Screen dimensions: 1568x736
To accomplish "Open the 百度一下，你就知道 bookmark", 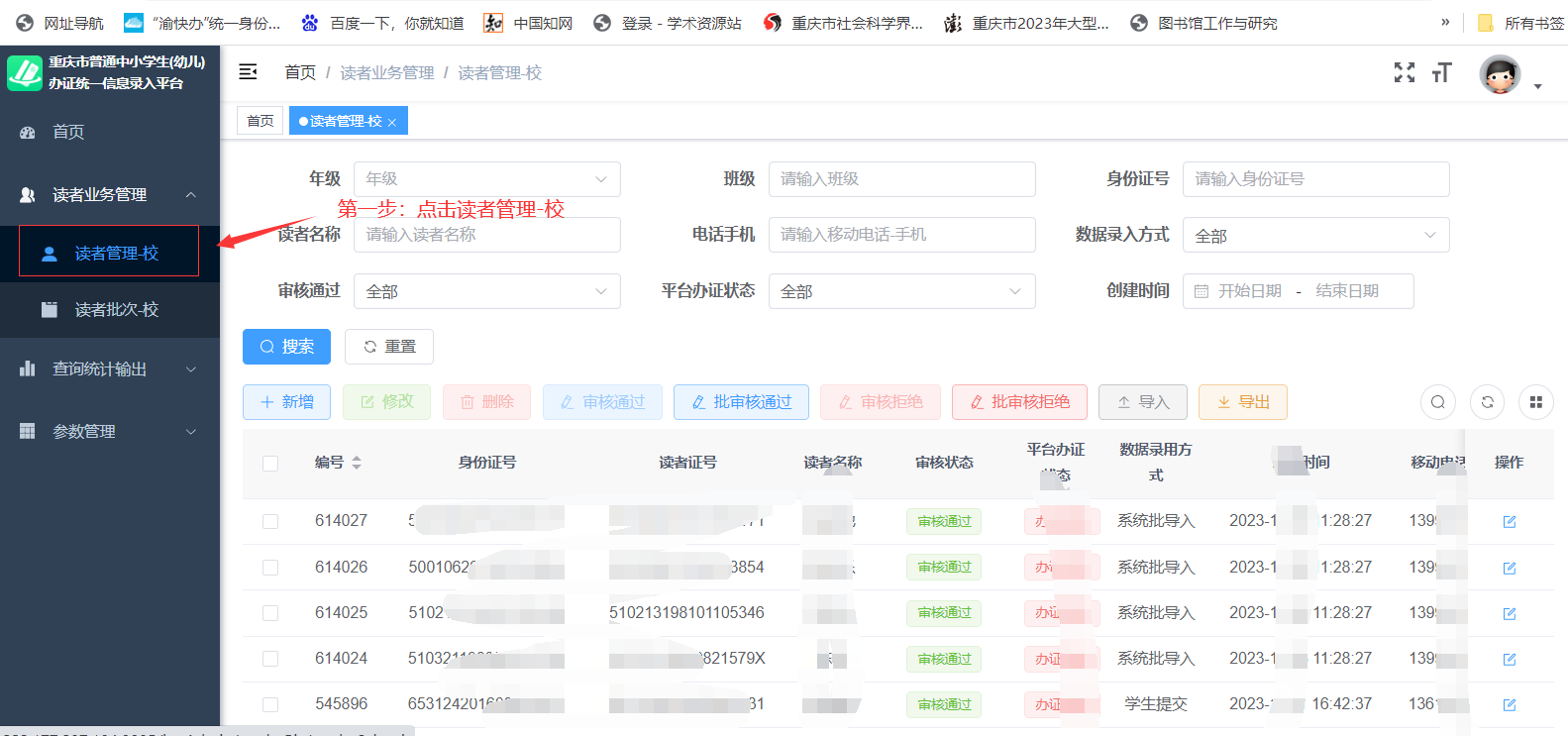I will (x=382, y=23).
